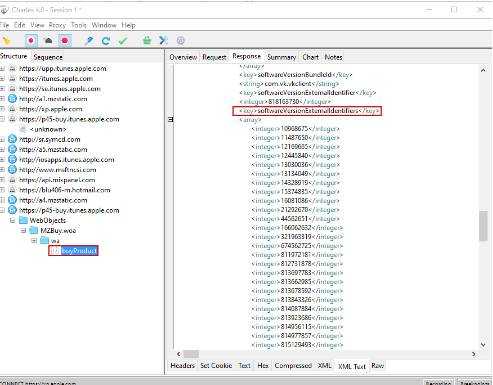Show the Raw response view
This screenshot has height=385, width=493.
point(377,366)
